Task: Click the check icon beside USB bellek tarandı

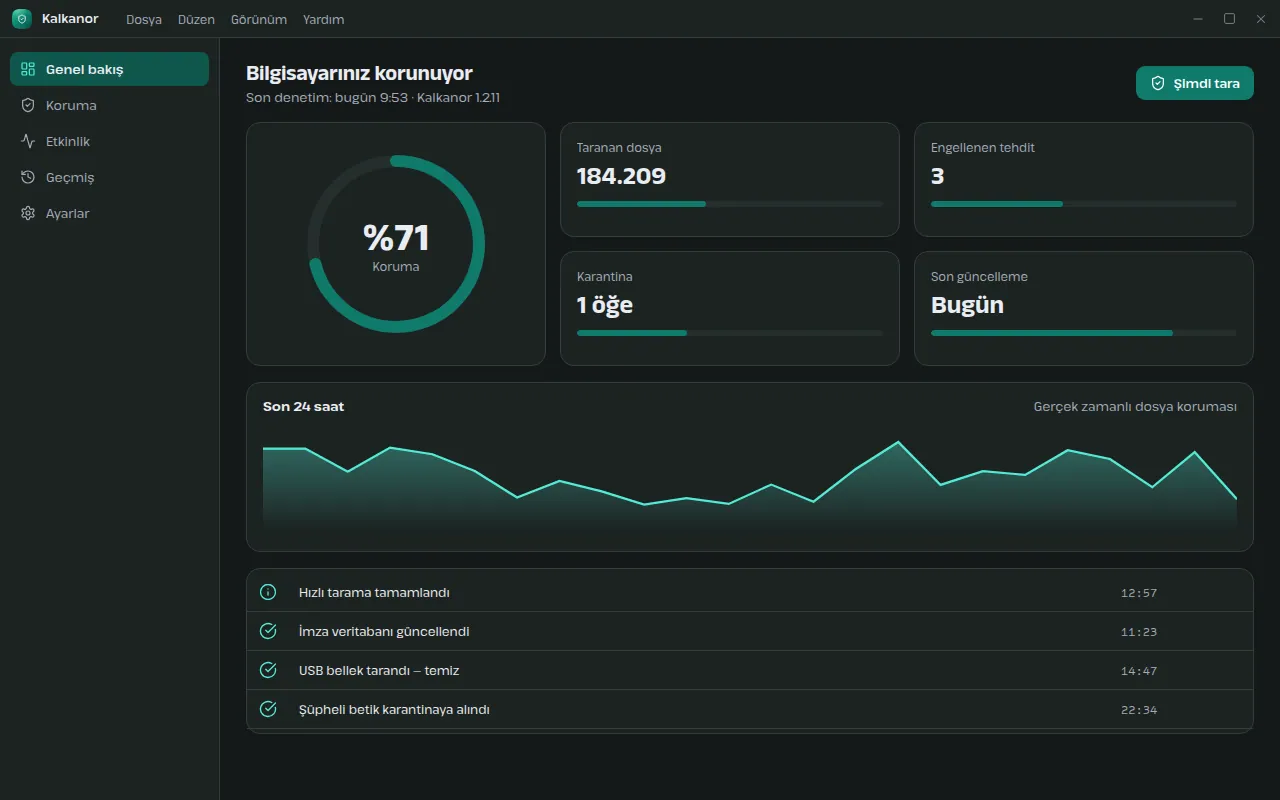Action: point(268,670)
